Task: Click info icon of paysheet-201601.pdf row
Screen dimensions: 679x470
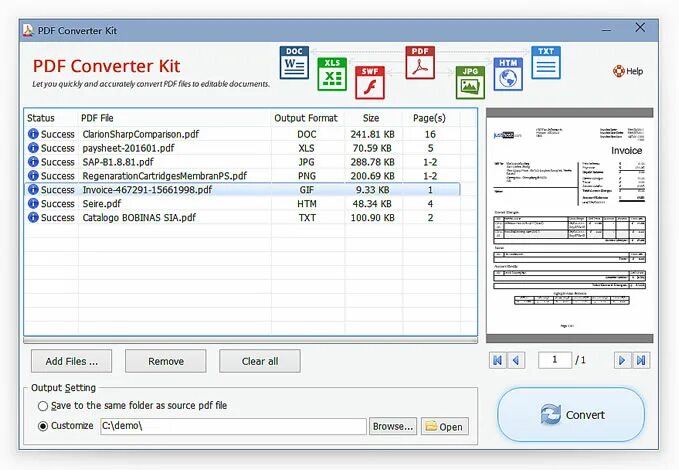Action: (x=33, y=148)
